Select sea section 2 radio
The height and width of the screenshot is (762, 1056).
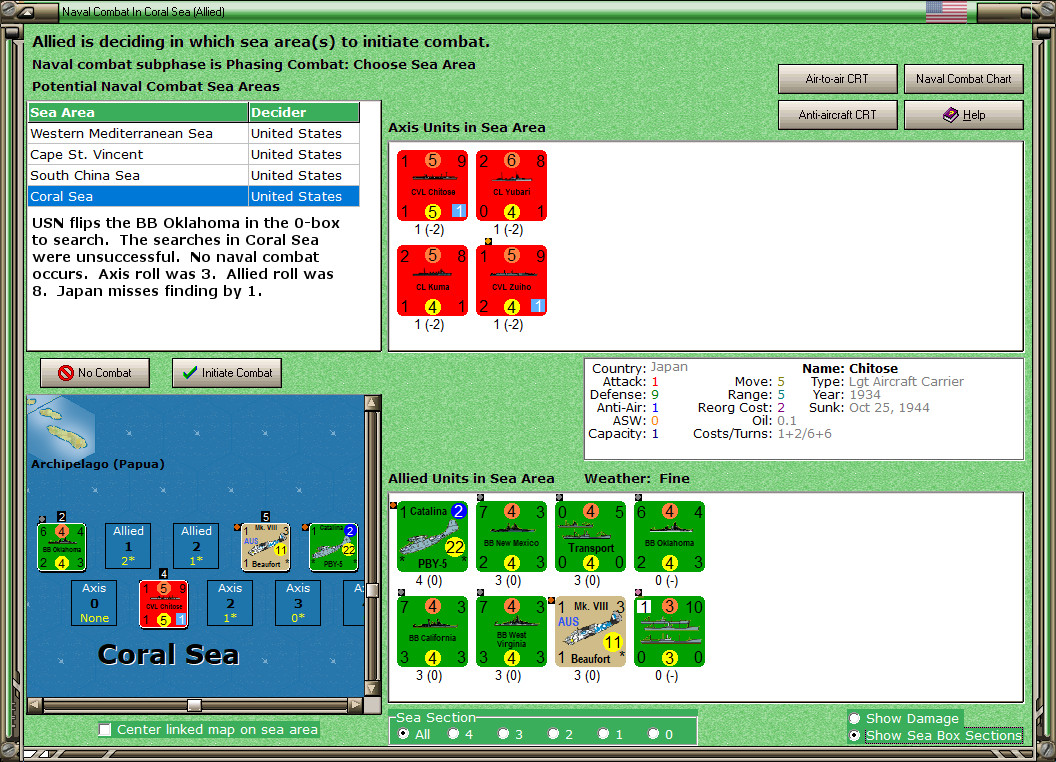554,734
